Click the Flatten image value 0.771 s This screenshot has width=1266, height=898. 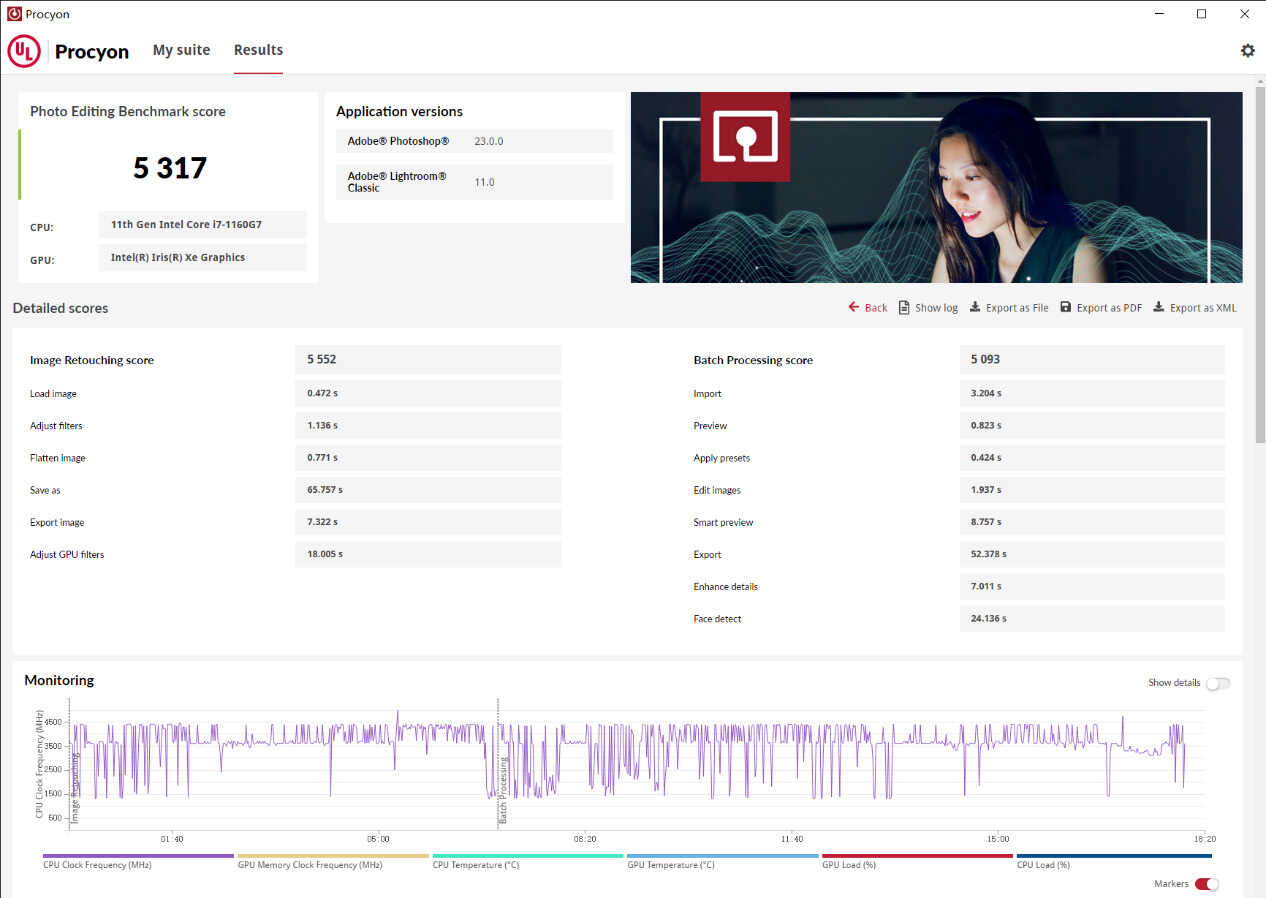(428, 457)
